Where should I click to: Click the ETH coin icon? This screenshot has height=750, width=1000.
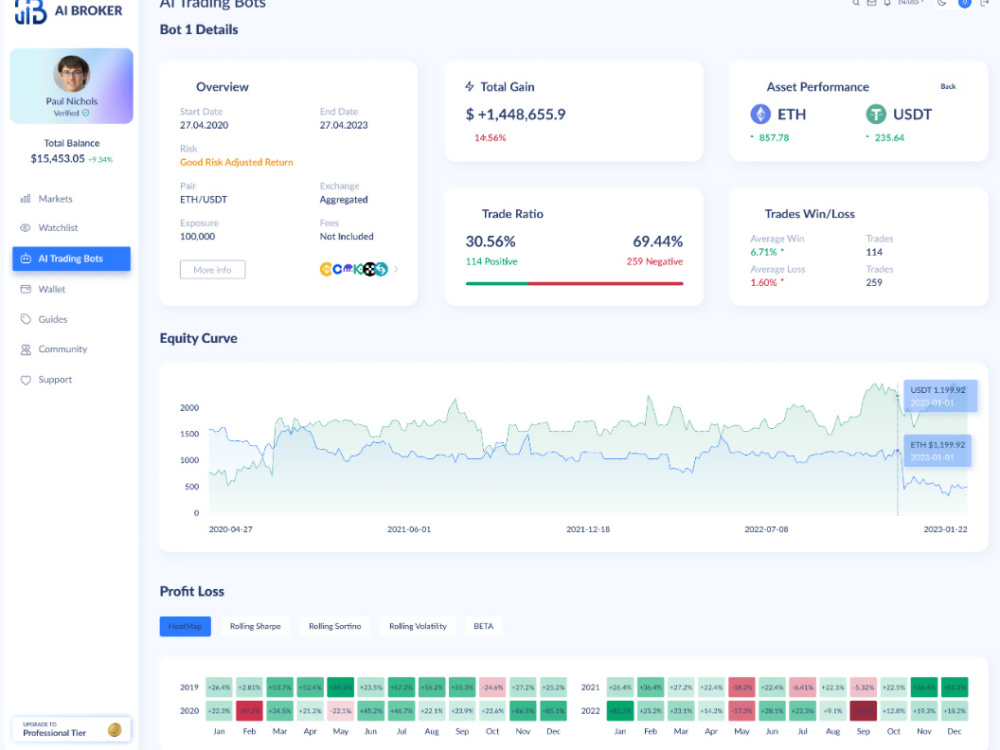click(760, 115)
